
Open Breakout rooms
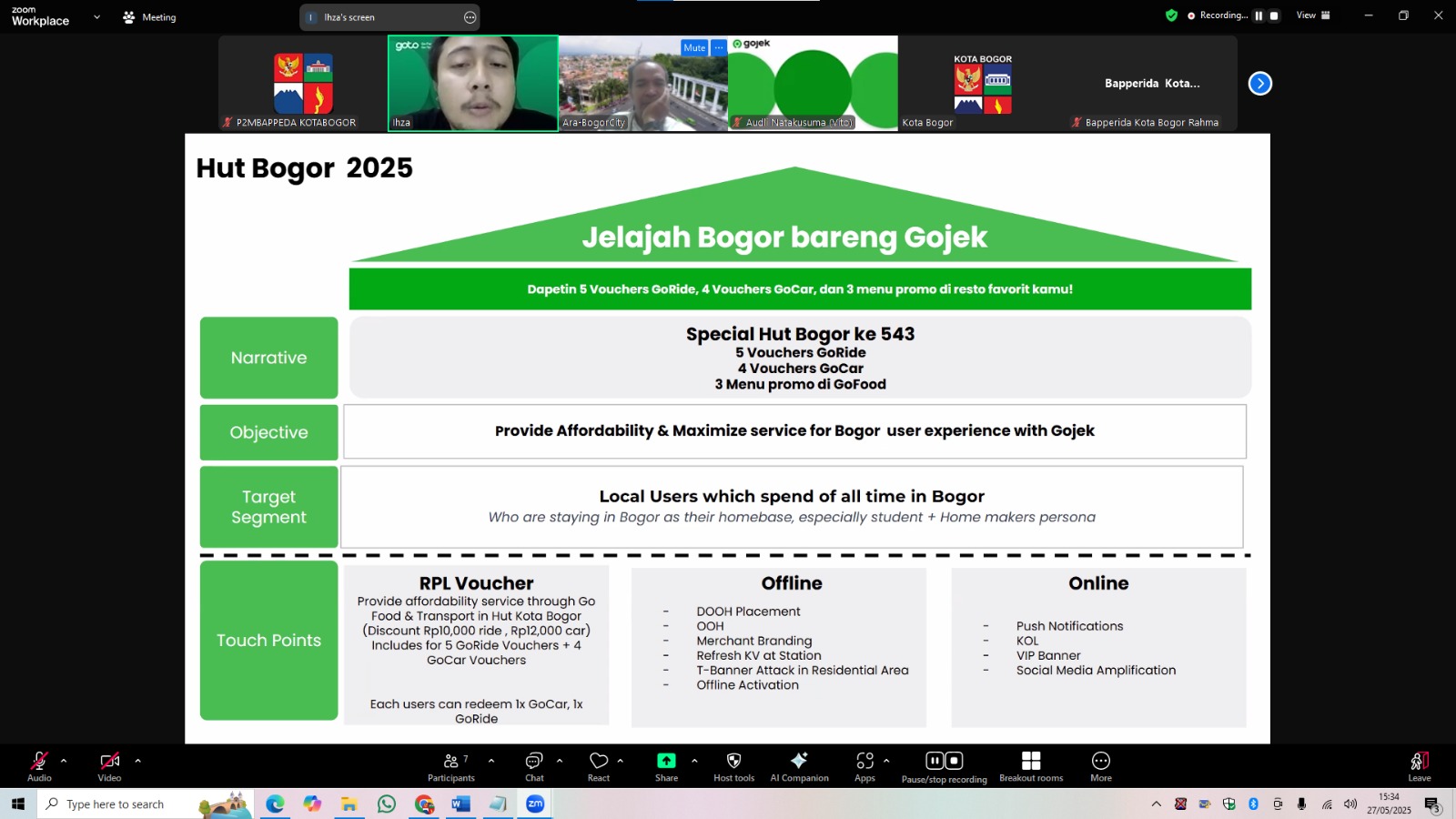(1031, 766)
